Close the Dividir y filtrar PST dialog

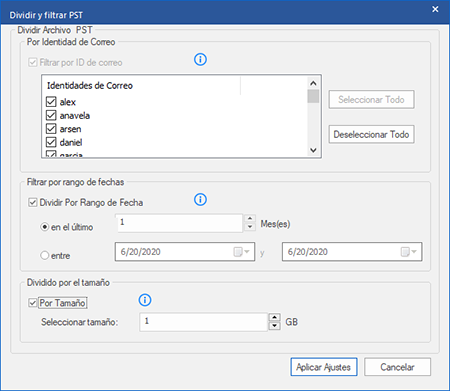click(x=435, y=9)
